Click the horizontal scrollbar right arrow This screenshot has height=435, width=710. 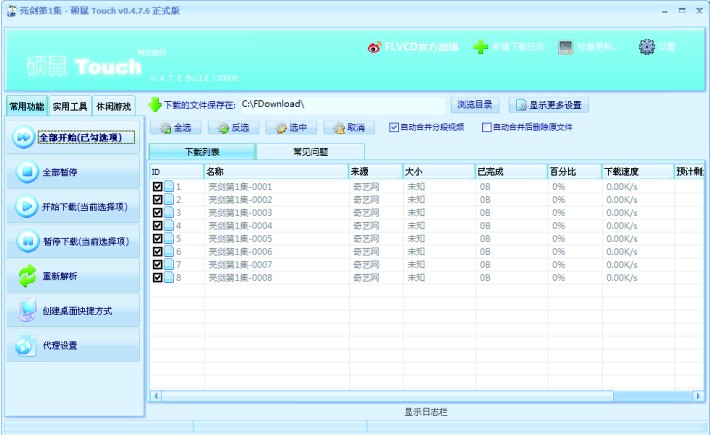[x=698, y=396]
